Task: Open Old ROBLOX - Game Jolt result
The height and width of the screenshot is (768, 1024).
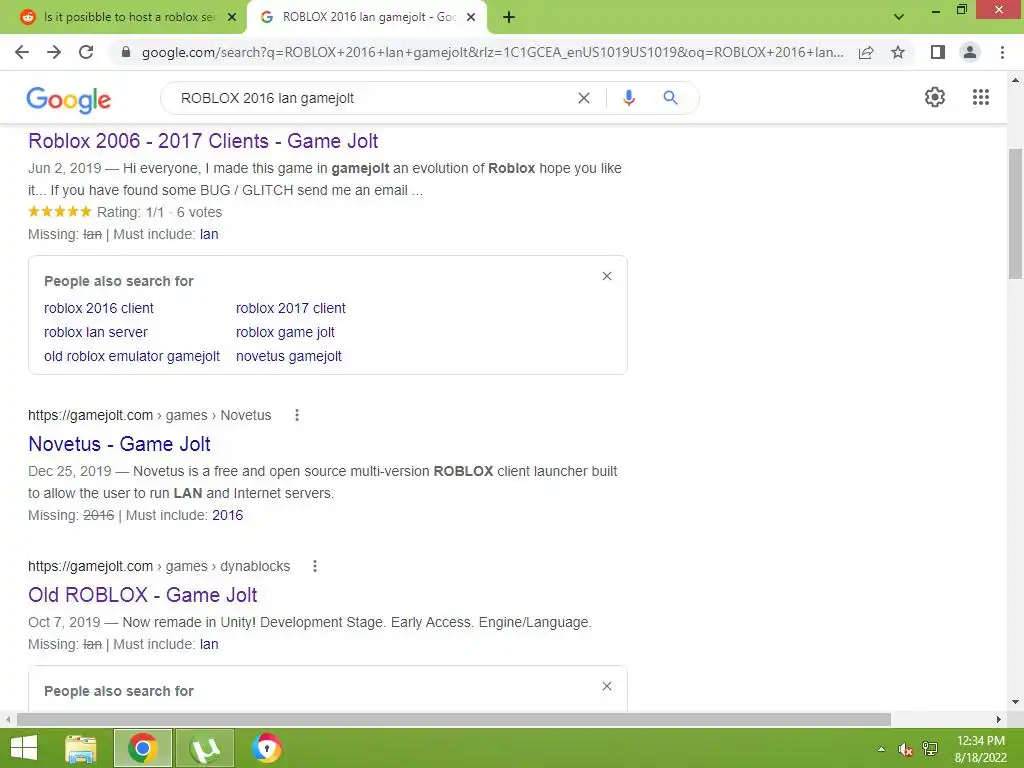Action: click(142, 595)
